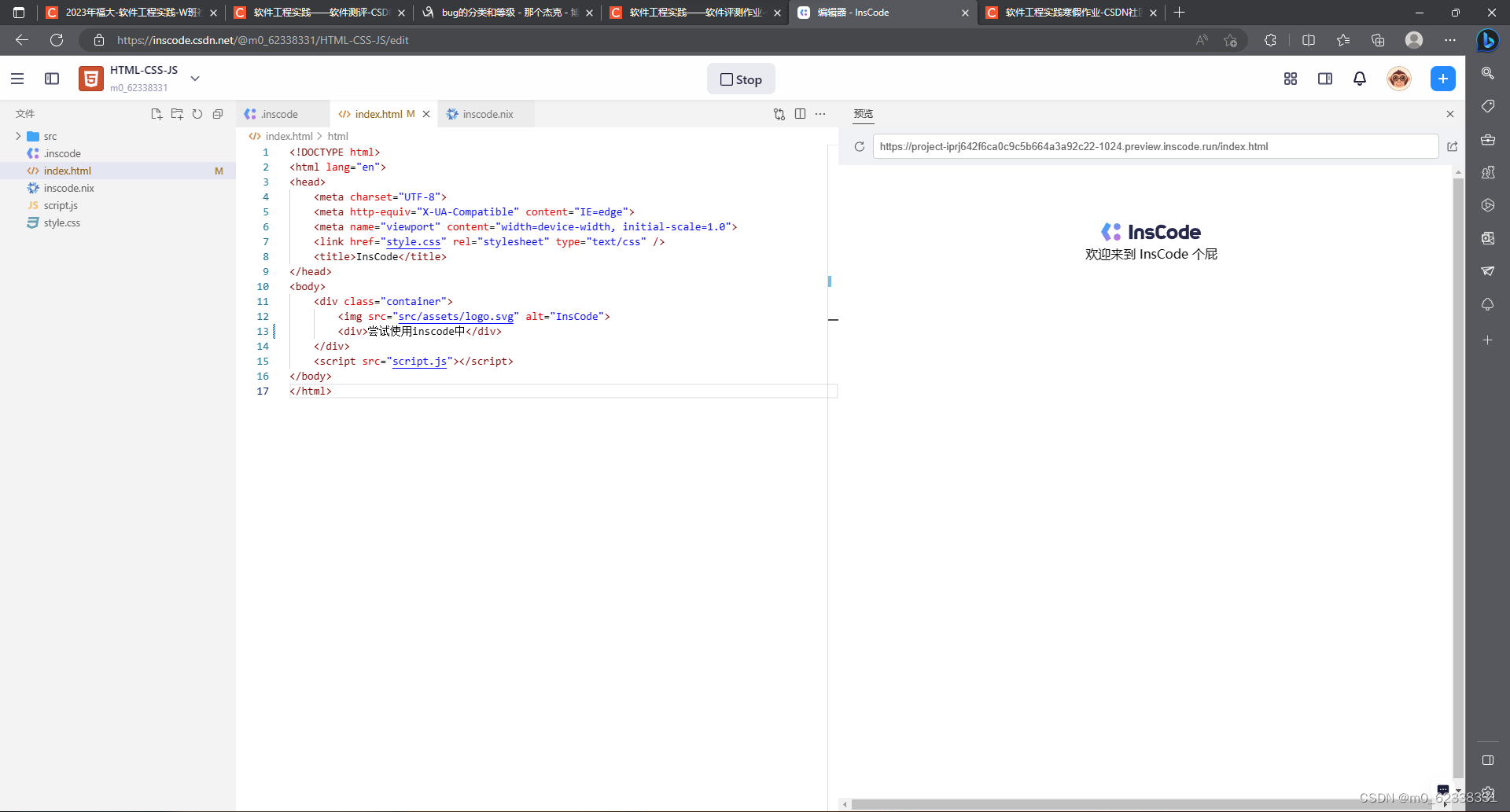Open the sidebar tools briefcase icon
Viewport: 1510px width, 812px height.
[x=1488, y=139]
